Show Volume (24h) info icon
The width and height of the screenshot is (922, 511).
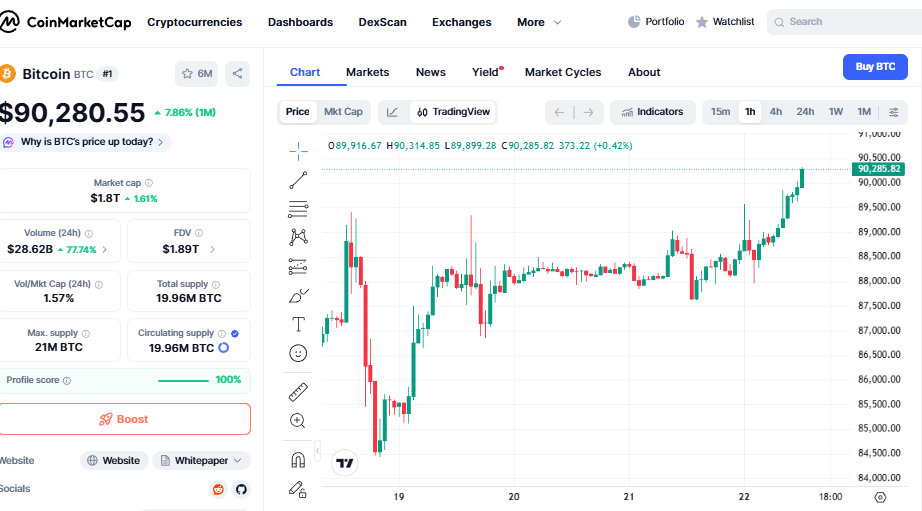[89, 233]
